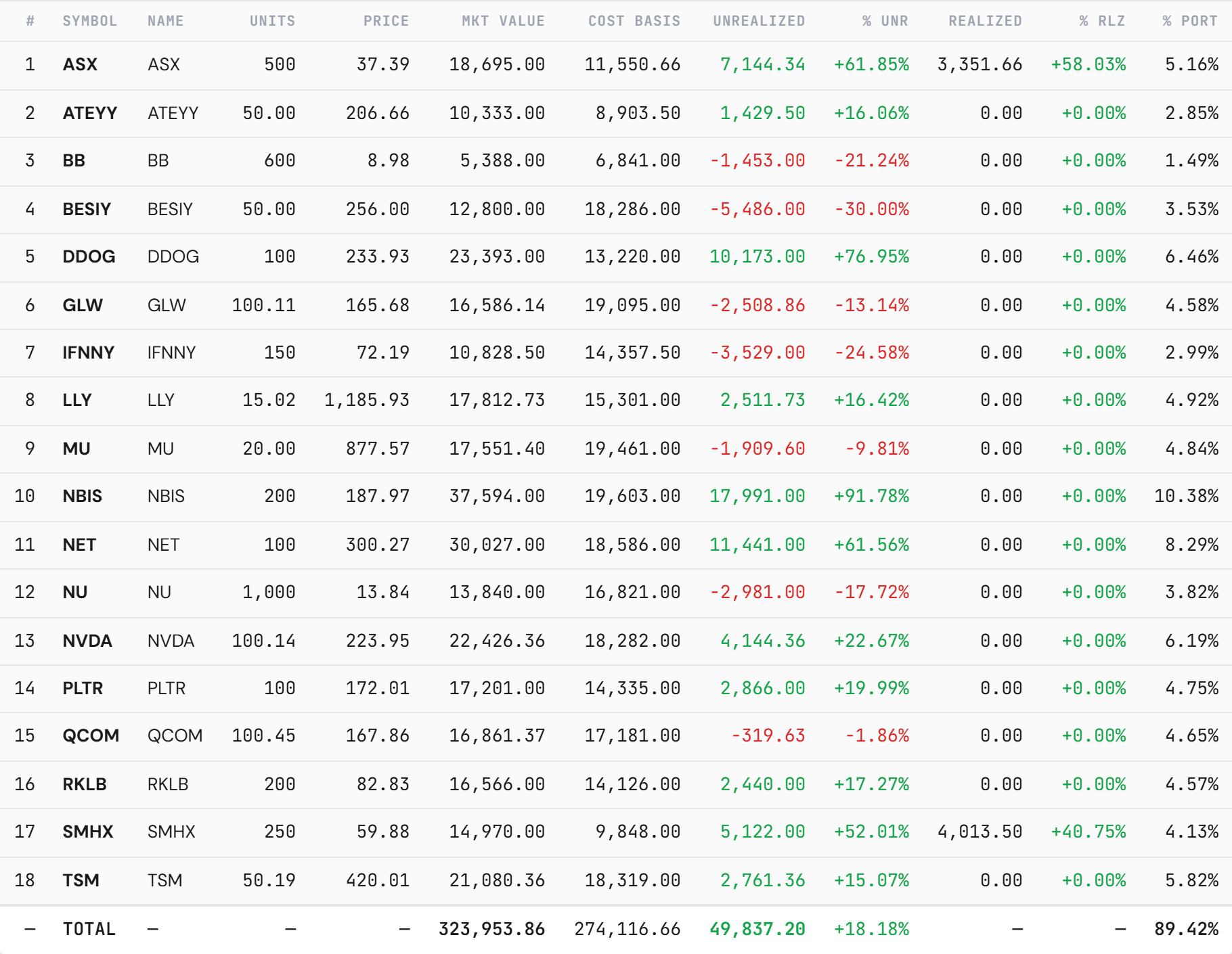Select LLY price cell 1,185.93
The height and width of the screenshot is (954, 1232).
[367, 400]
